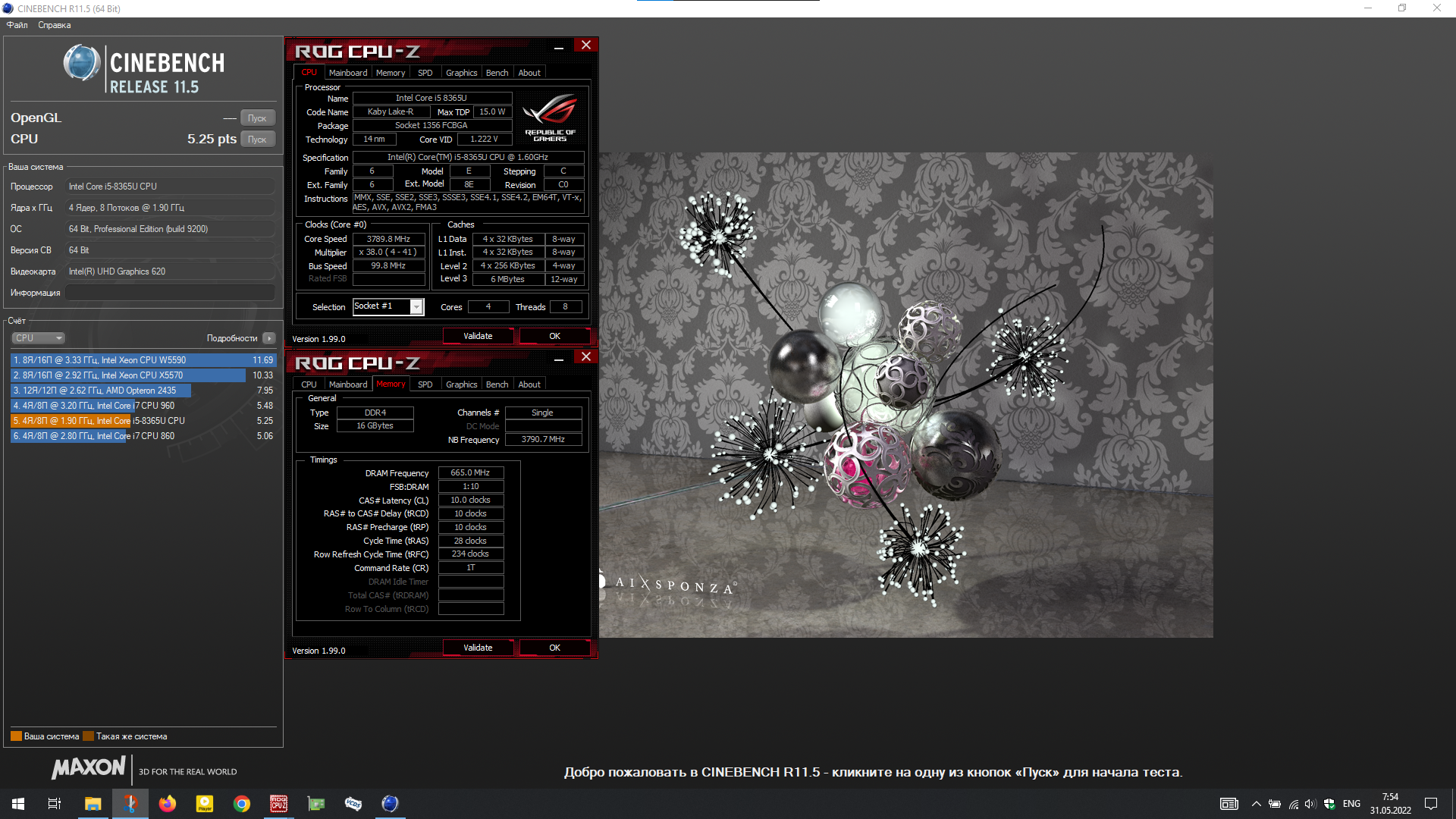Open the yellow Player app in taskbar
Image resolution: width=1456 pixels, height=819 pixels.
[x=204, y=804]
